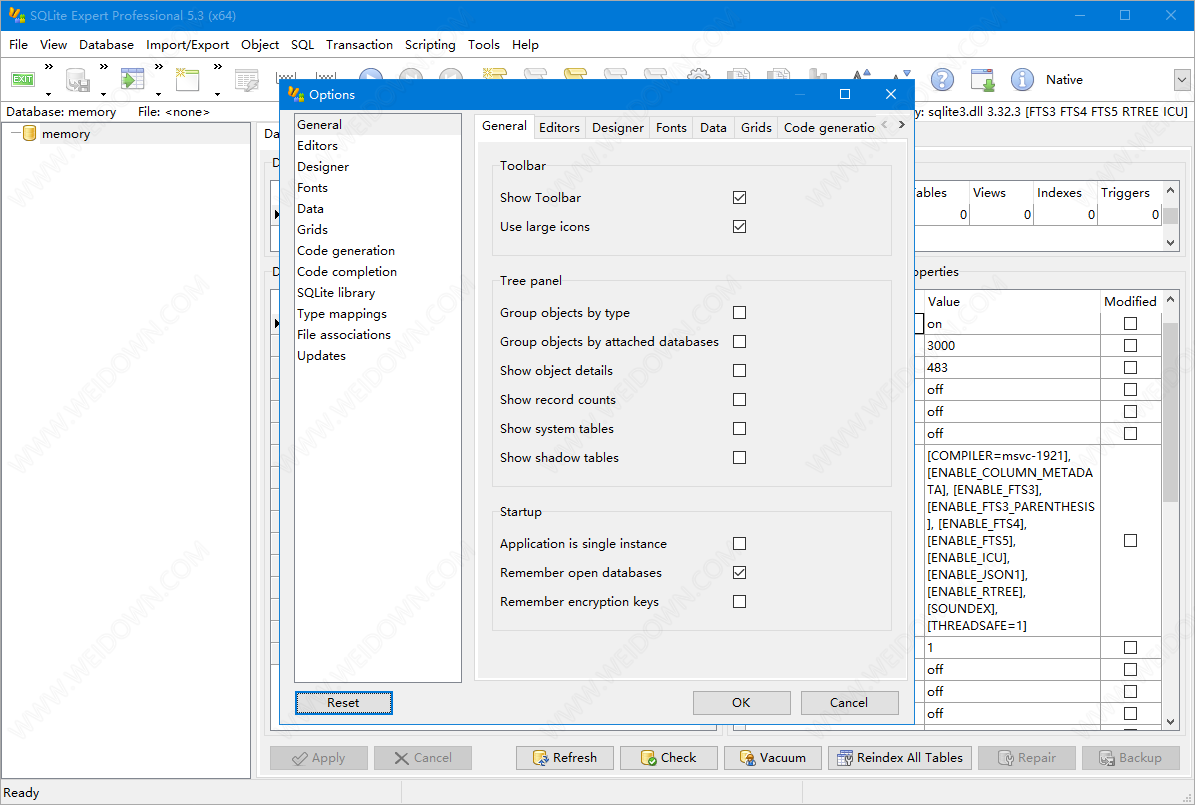1195x805 pixels.
Task: Enable Group objects by attached databases
Action: [x=739, y=342]
